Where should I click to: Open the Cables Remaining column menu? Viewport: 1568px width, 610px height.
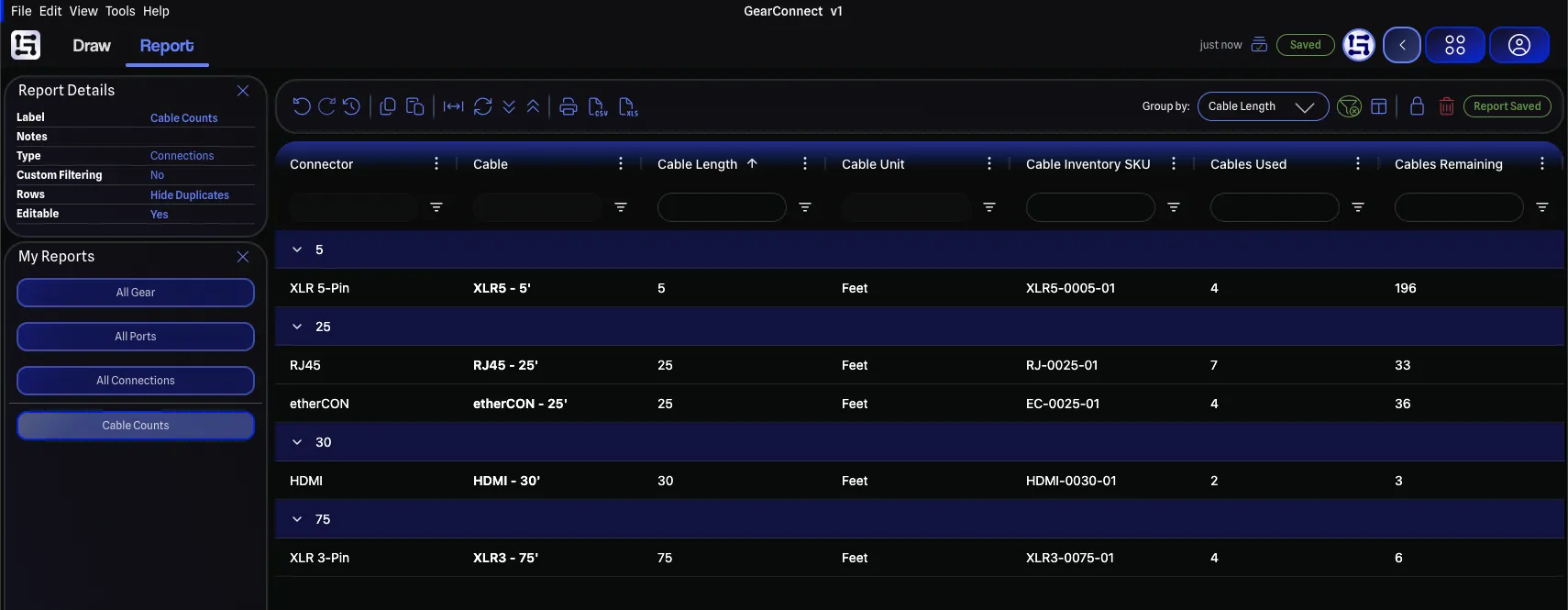[1542, 163]
